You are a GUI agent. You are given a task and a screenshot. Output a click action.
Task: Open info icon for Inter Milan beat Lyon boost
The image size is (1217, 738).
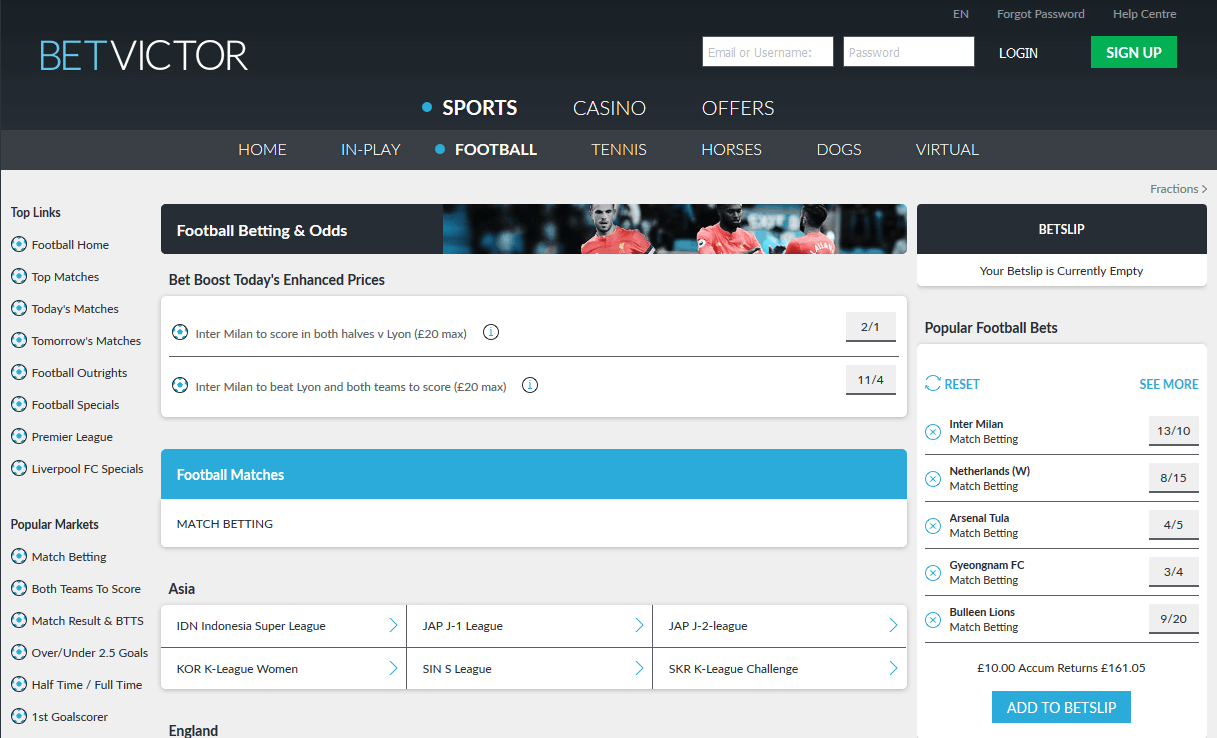tap(530, 385)
